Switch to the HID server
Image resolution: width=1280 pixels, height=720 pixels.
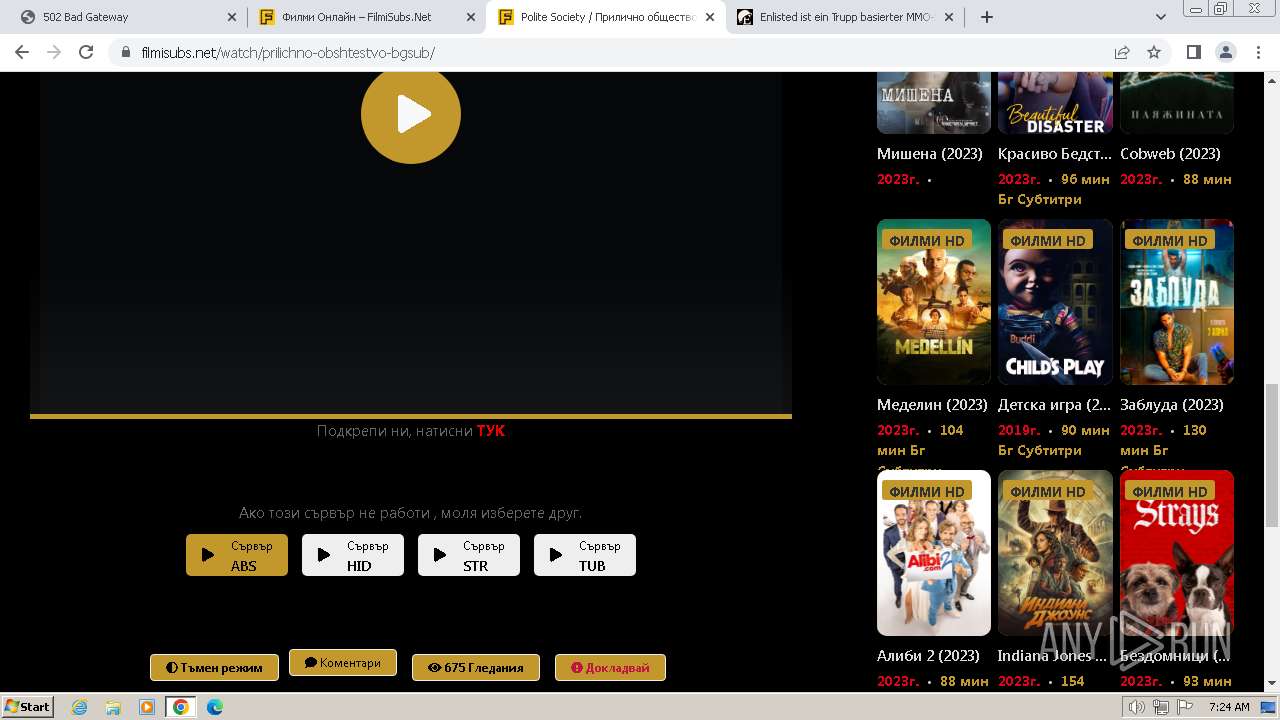tap(353, 555)
